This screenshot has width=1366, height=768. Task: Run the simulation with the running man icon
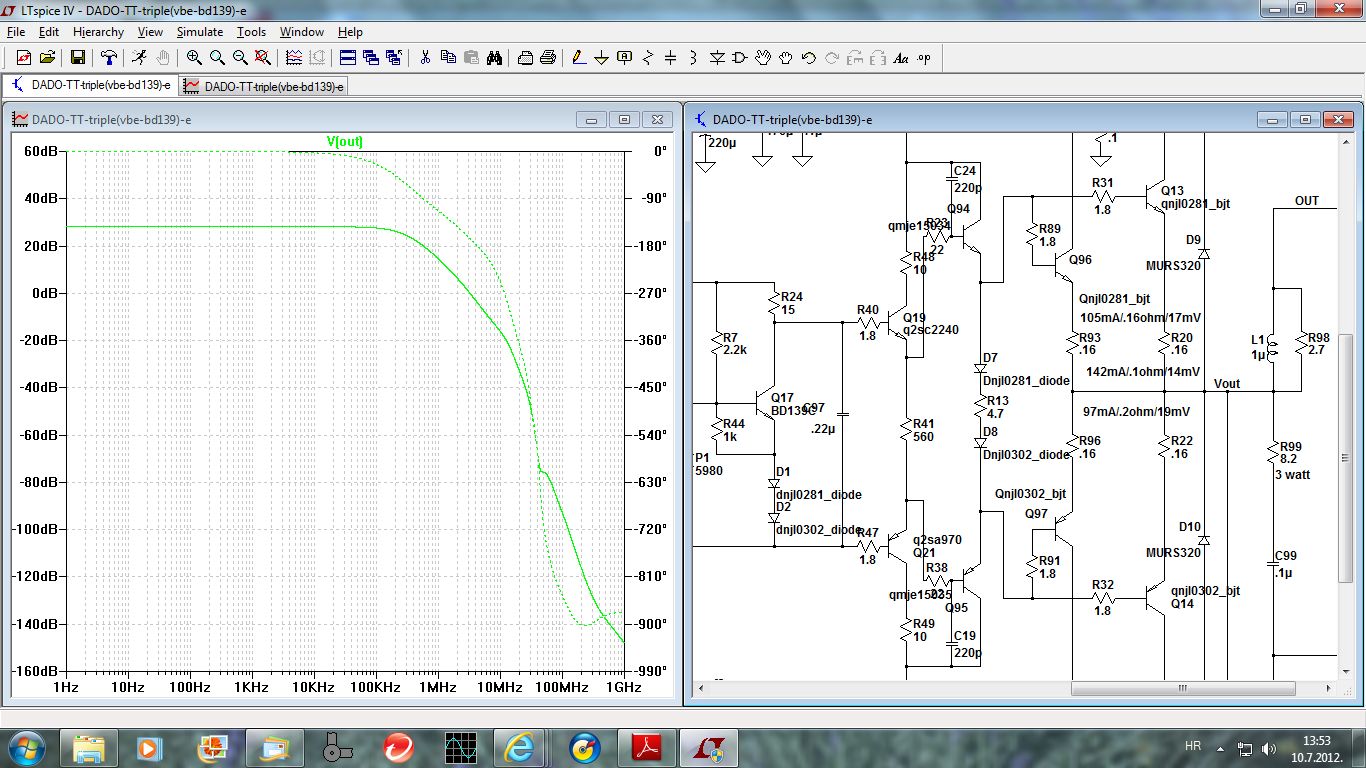(140, 58)
